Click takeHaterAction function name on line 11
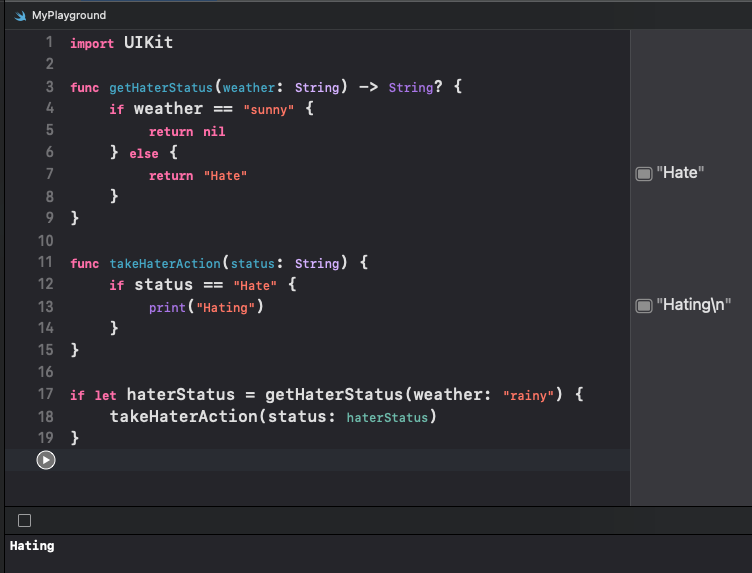Image resolution: width=752 pixels, height=573 pixels. tap(165, 264)
